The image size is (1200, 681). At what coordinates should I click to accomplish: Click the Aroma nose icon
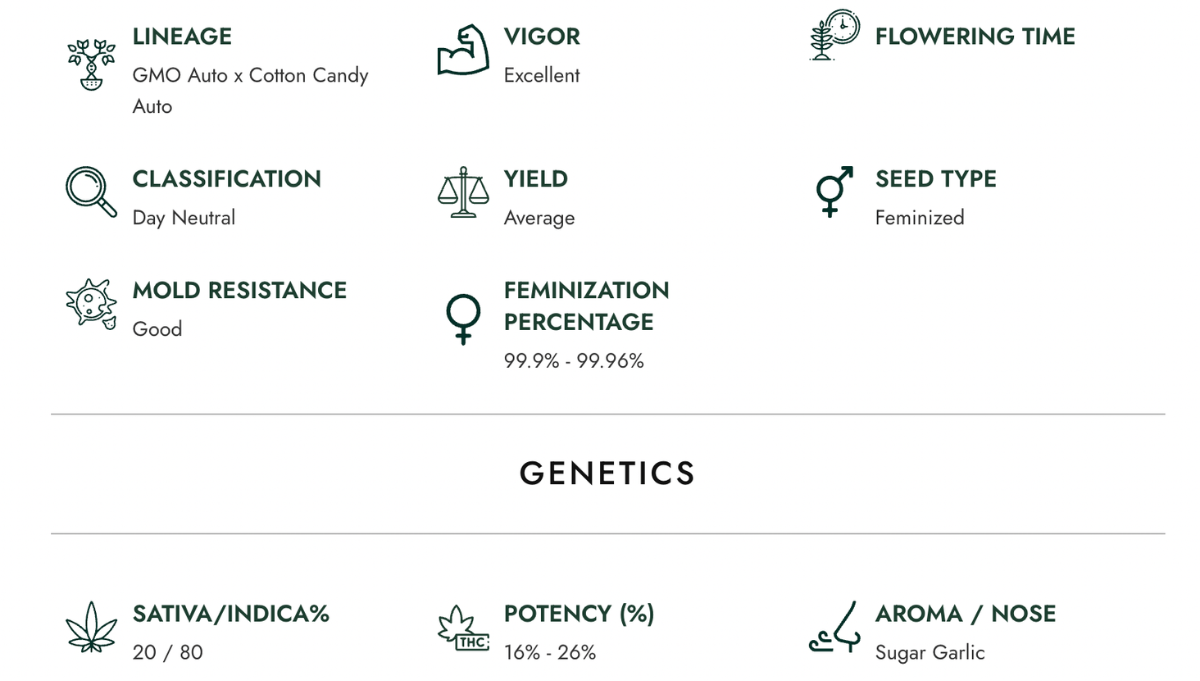pyautogui.click(x=833, y=627)
